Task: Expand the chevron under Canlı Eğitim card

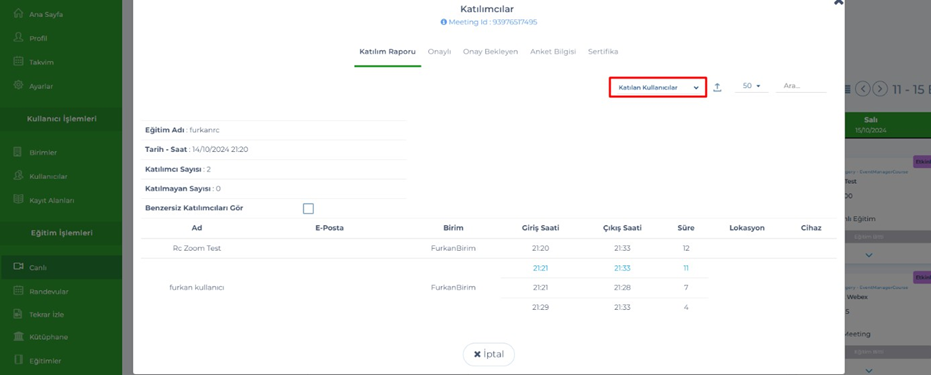Action: [x=869, y=255]
